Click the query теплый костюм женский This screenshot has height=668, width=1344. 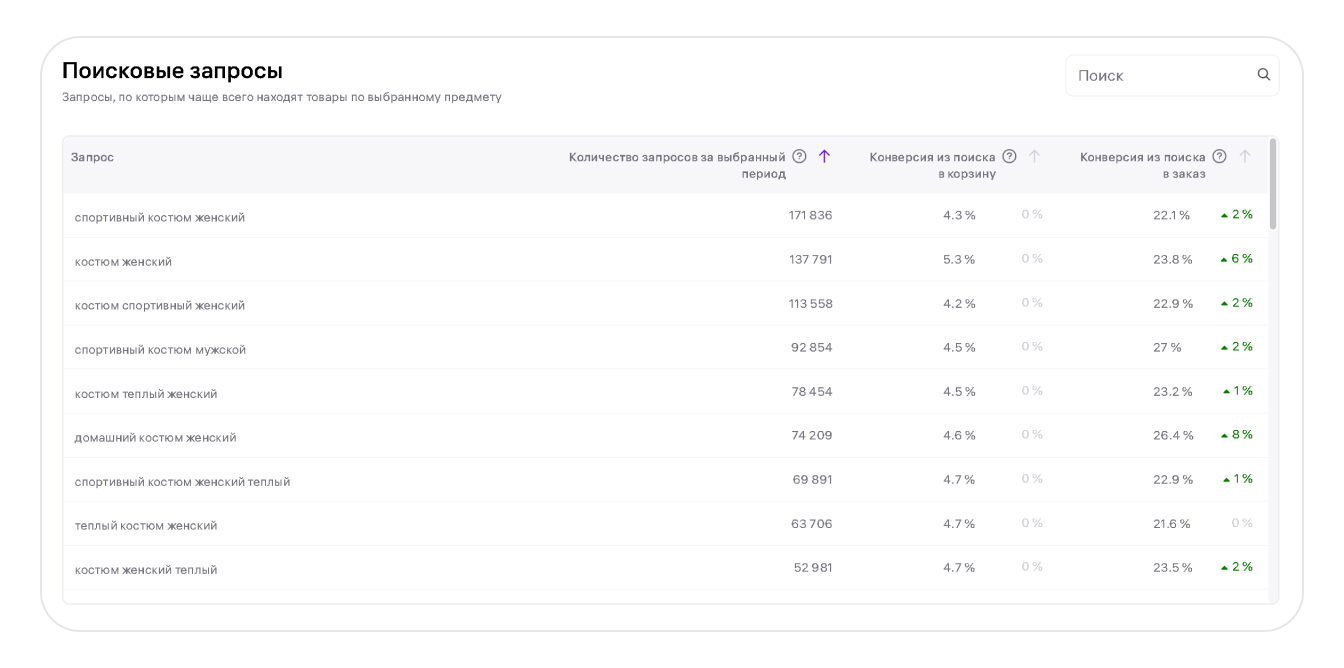pos(145,525)
